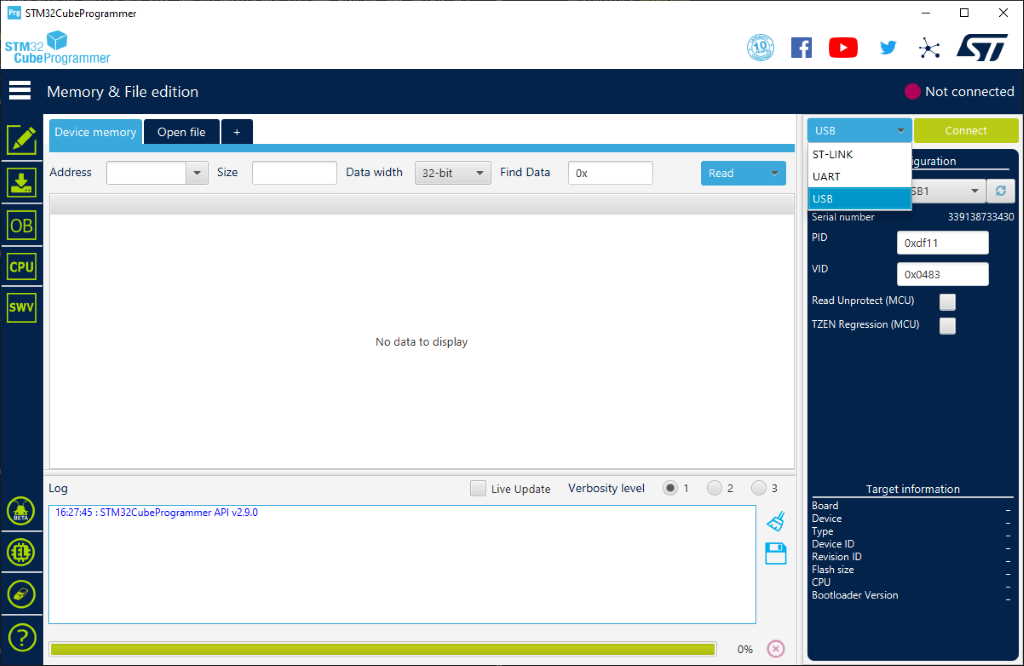Open the CPU panel

(x=22, y=266)
